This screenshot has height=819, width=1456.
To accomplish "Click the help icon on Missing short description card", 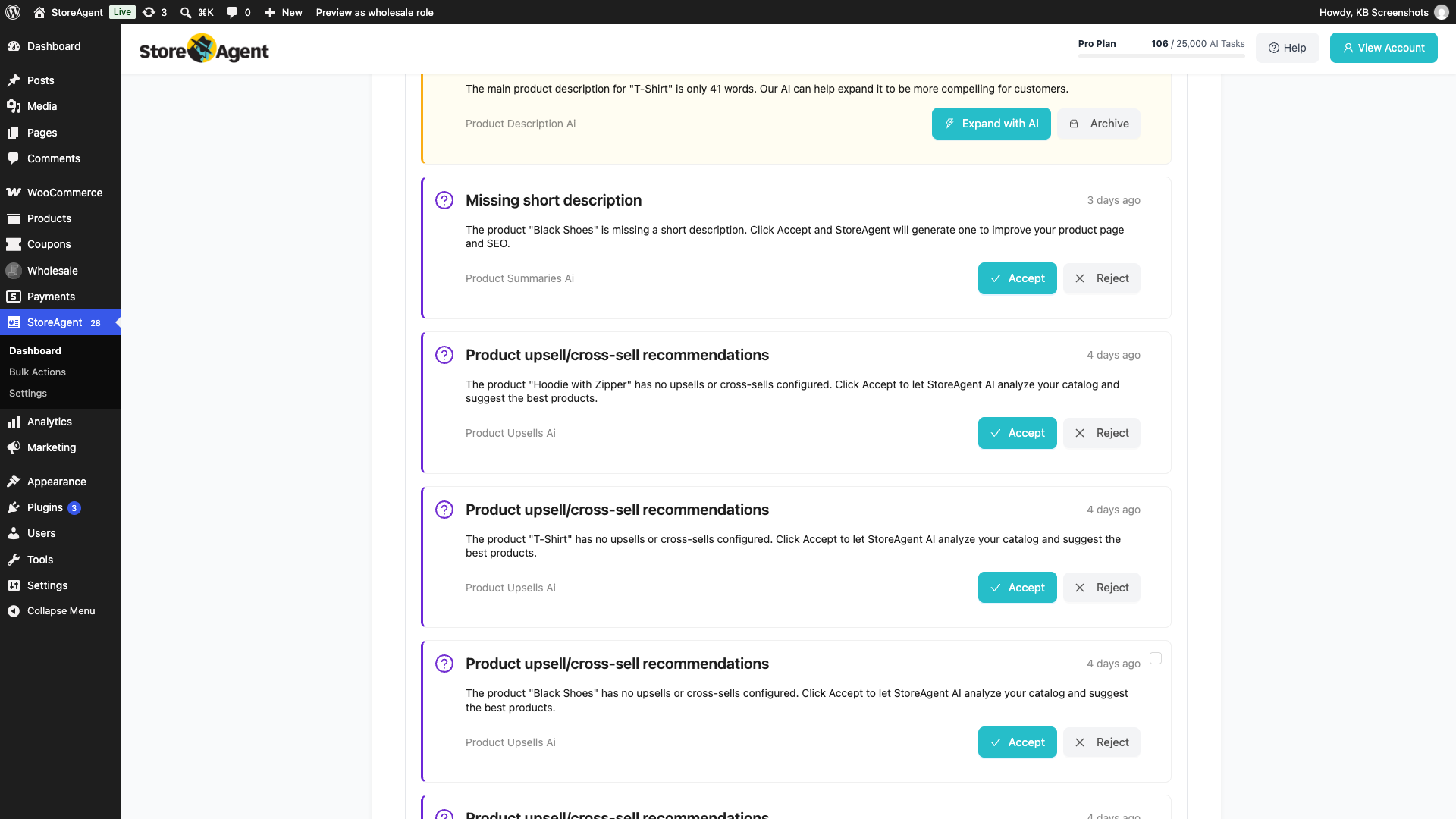I will click(444, 200).
